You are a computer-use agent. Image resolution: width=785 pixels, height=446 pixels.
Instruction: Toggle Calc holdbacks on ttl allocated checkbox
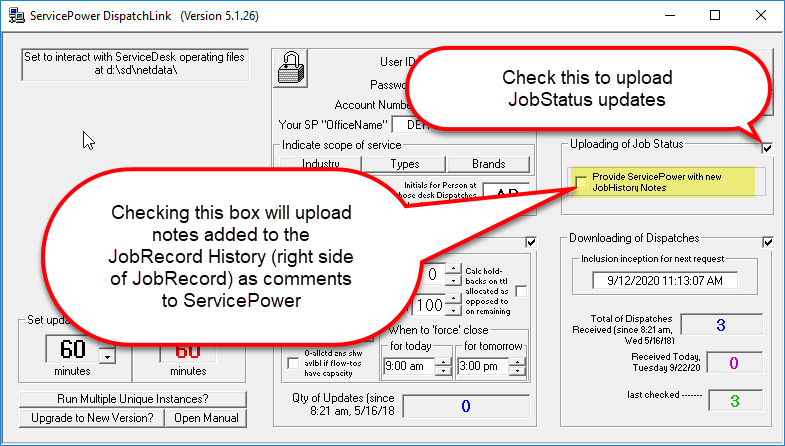coord(521,291)
